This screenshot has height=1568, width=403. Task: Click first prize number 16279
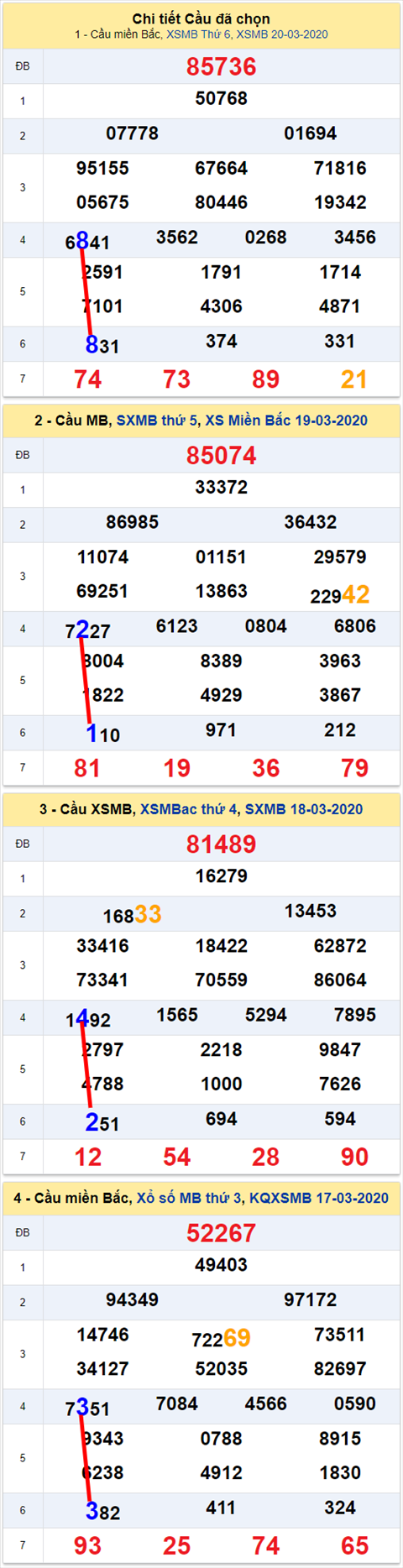[222, 875]
